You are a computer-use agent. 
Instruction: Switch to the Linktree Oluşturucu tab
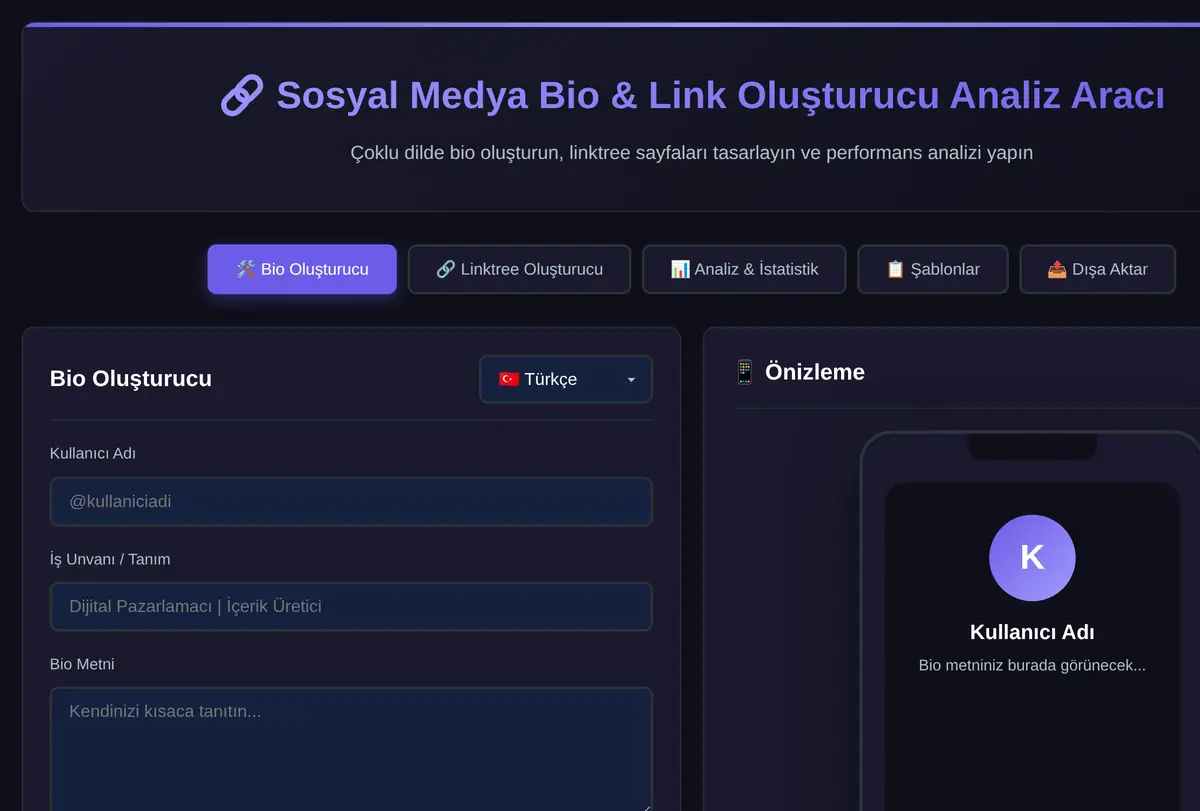(519, 269)
